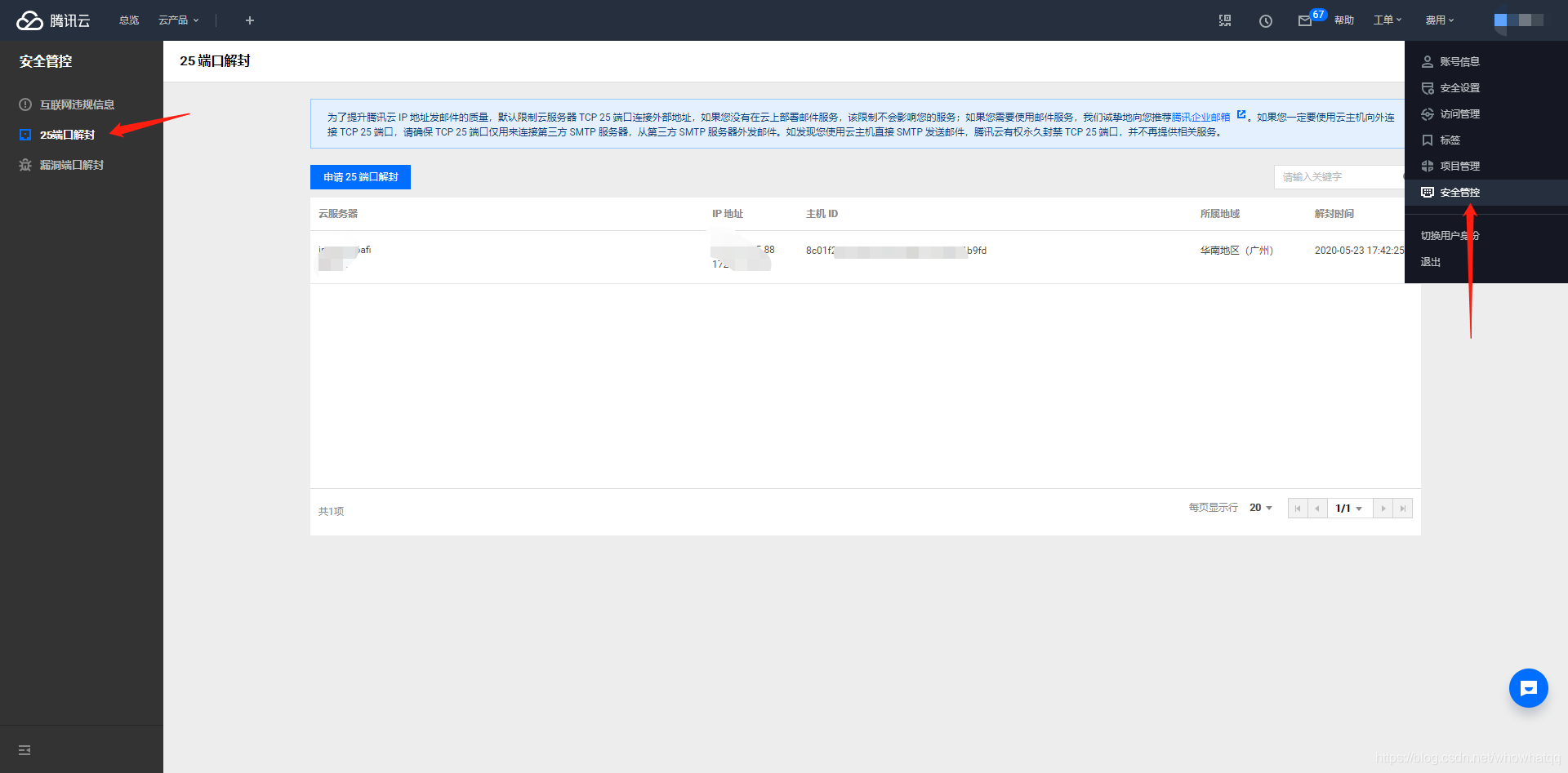
Task: Click the plus icon in top bar
Action: coord(250,20)
